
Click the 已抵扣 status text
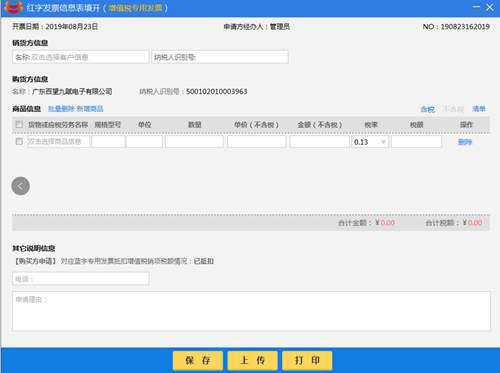(x=204, y=261)
